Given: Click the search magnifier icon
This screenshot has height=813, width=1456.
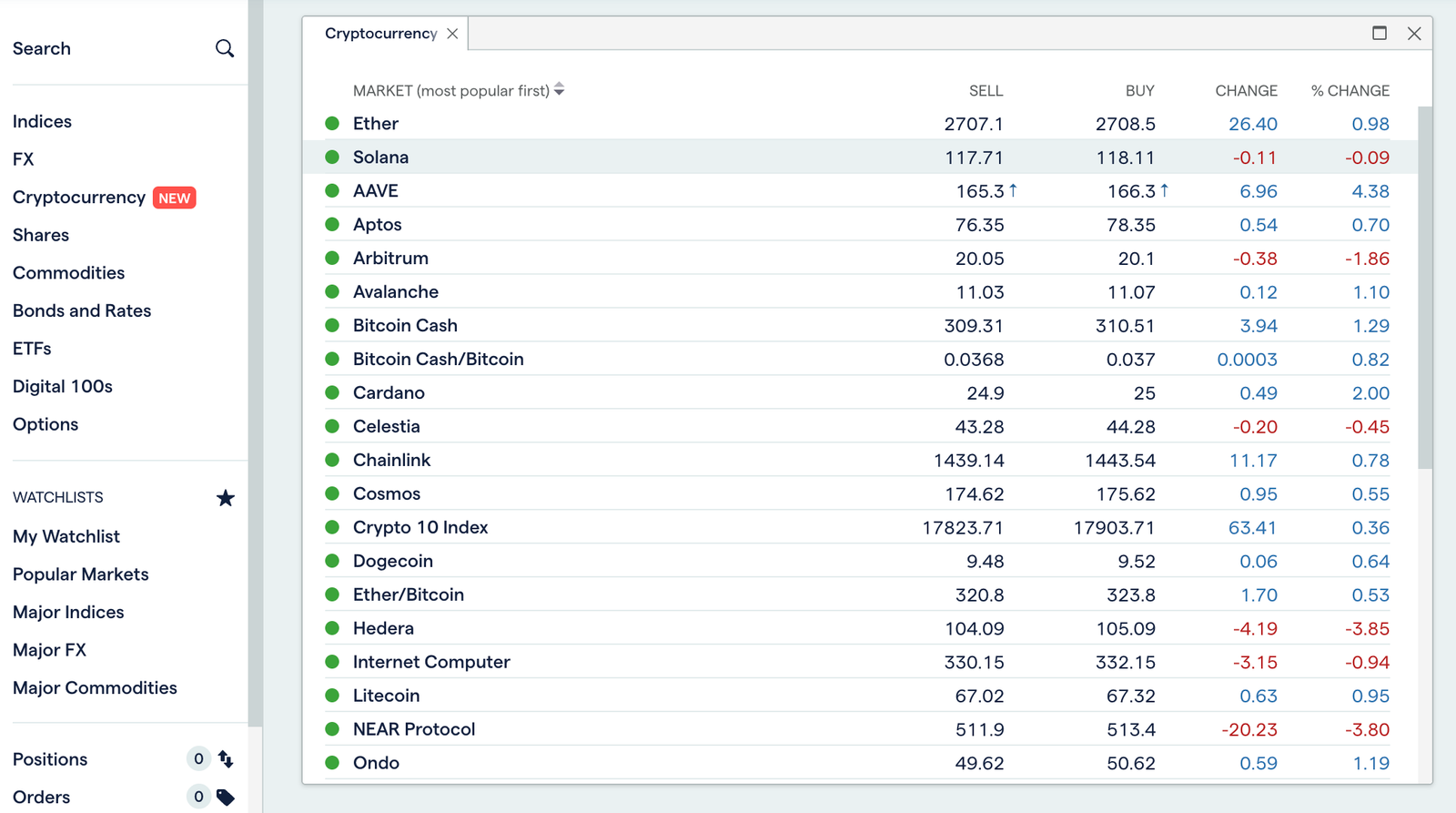Looking at the screenshot, I should click(225, 48).
